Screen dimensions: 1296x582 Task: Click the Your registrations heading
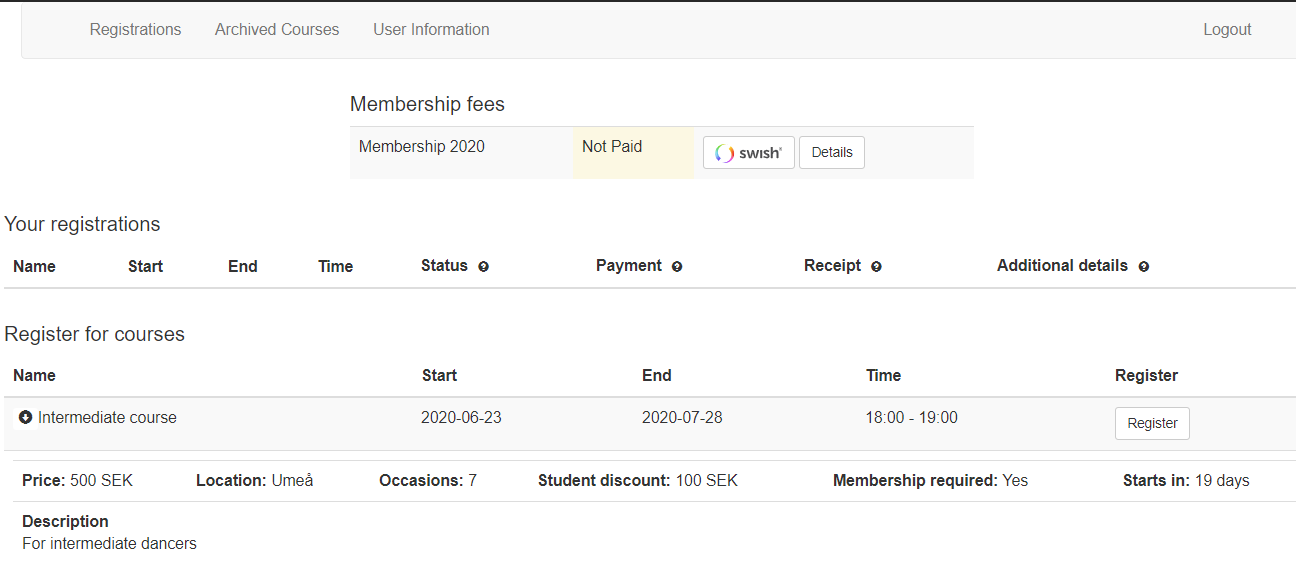pyautogui.click(x=82, y=224)
